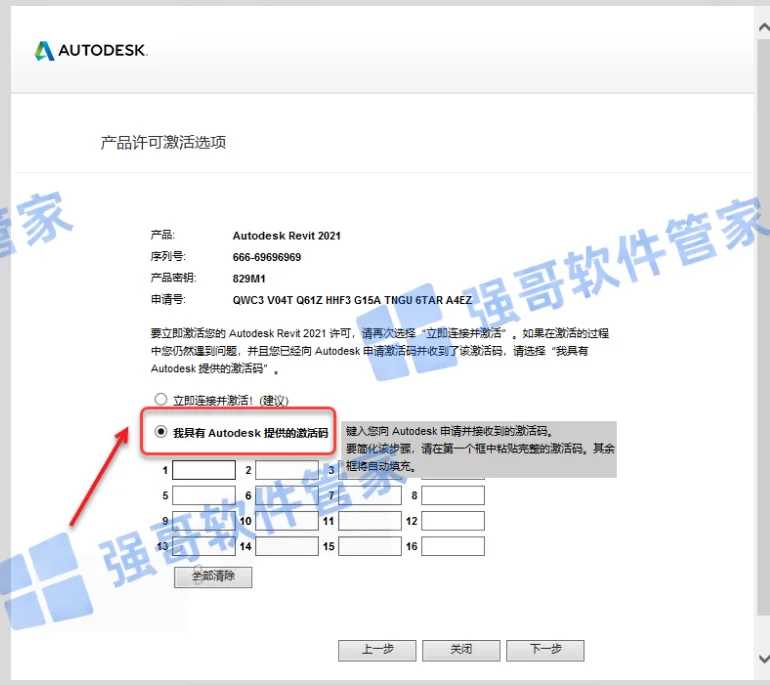Click product key 829M1
770x685 pixels.
pyautogui.click(x=249, y=278)
